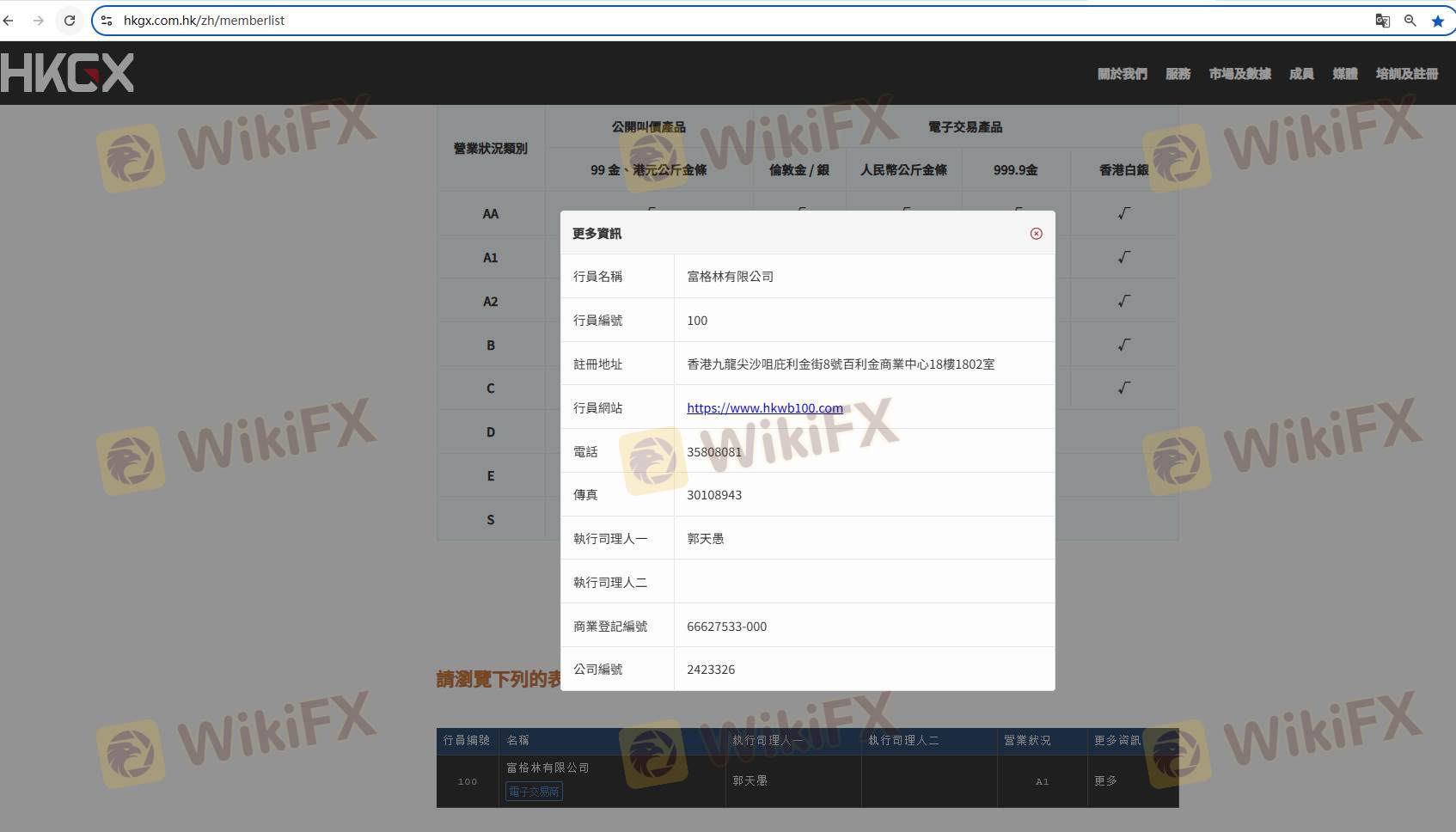The width and height of the screenshot is (1456, 832).
Task: Click category D row label
Action: click(491, 432)
